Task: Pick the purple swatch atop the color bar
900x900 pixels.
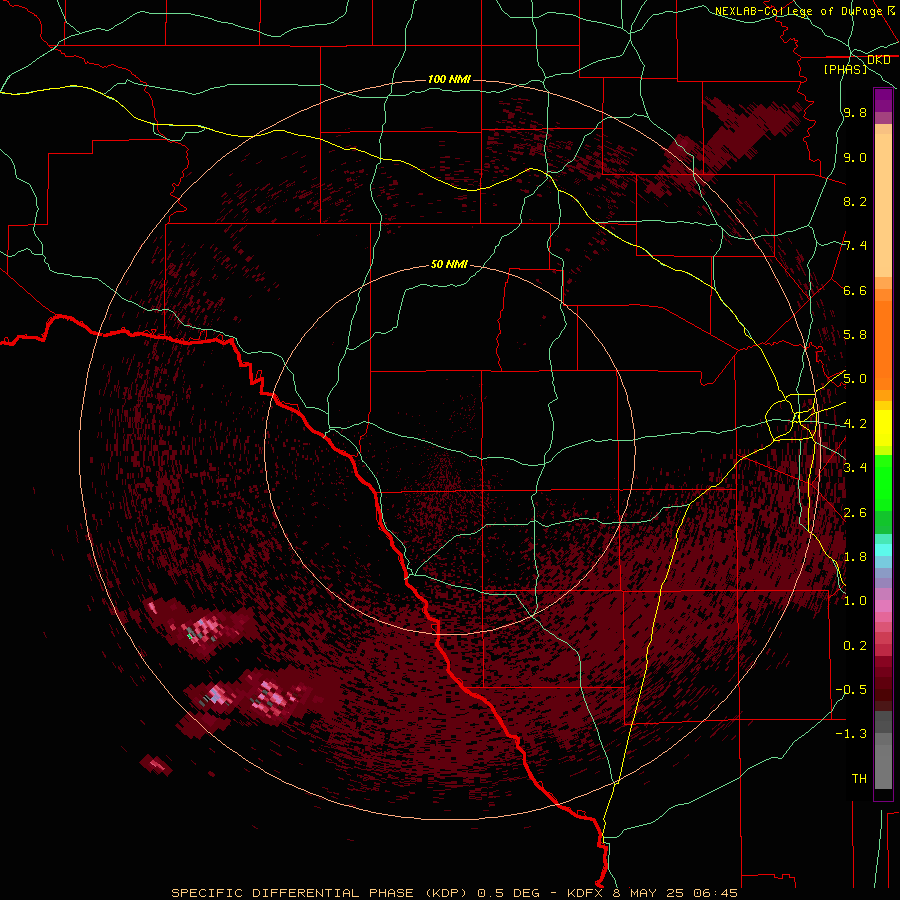Action: click(883, 100)
